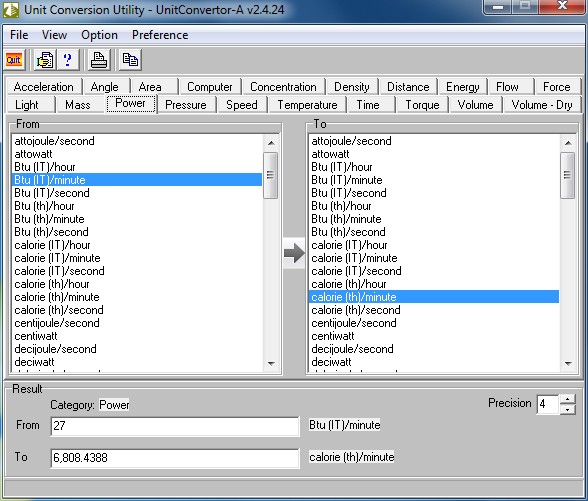
Task: Select centiwatt in From list
Action: [137, 336]
